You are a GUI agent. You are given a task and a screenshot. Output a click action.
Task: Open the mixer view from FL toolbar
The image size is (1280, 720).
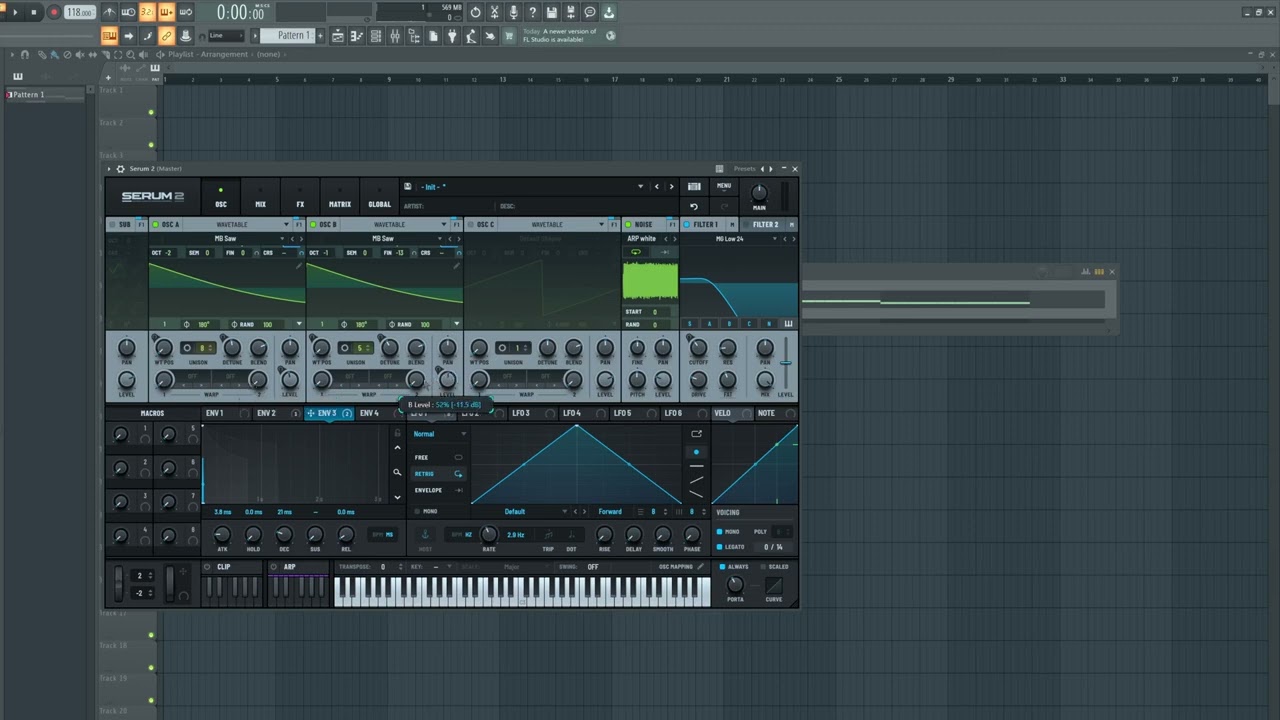tap(395, 36)
